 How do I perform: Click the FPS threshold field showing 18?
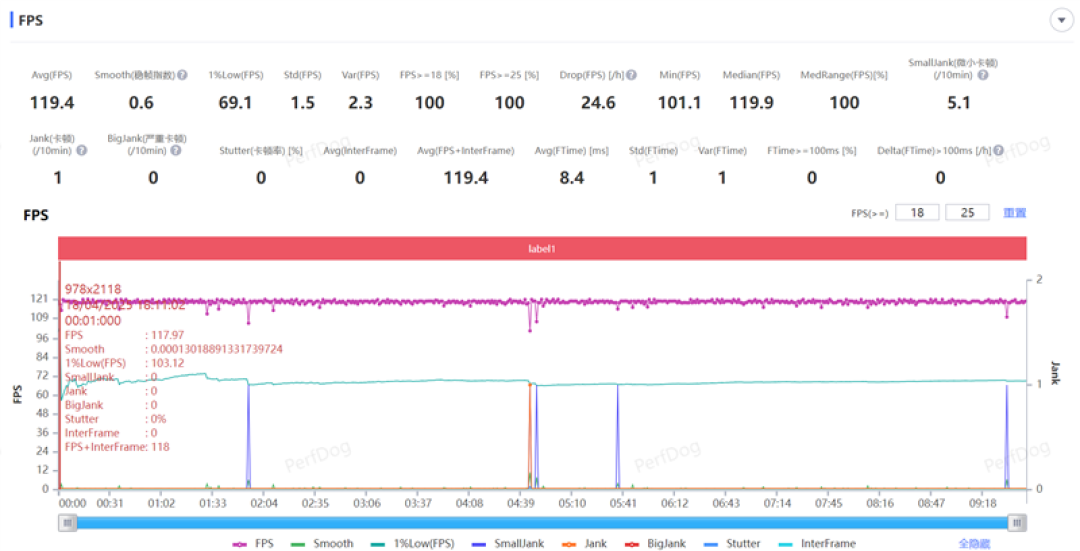[917, 212]
